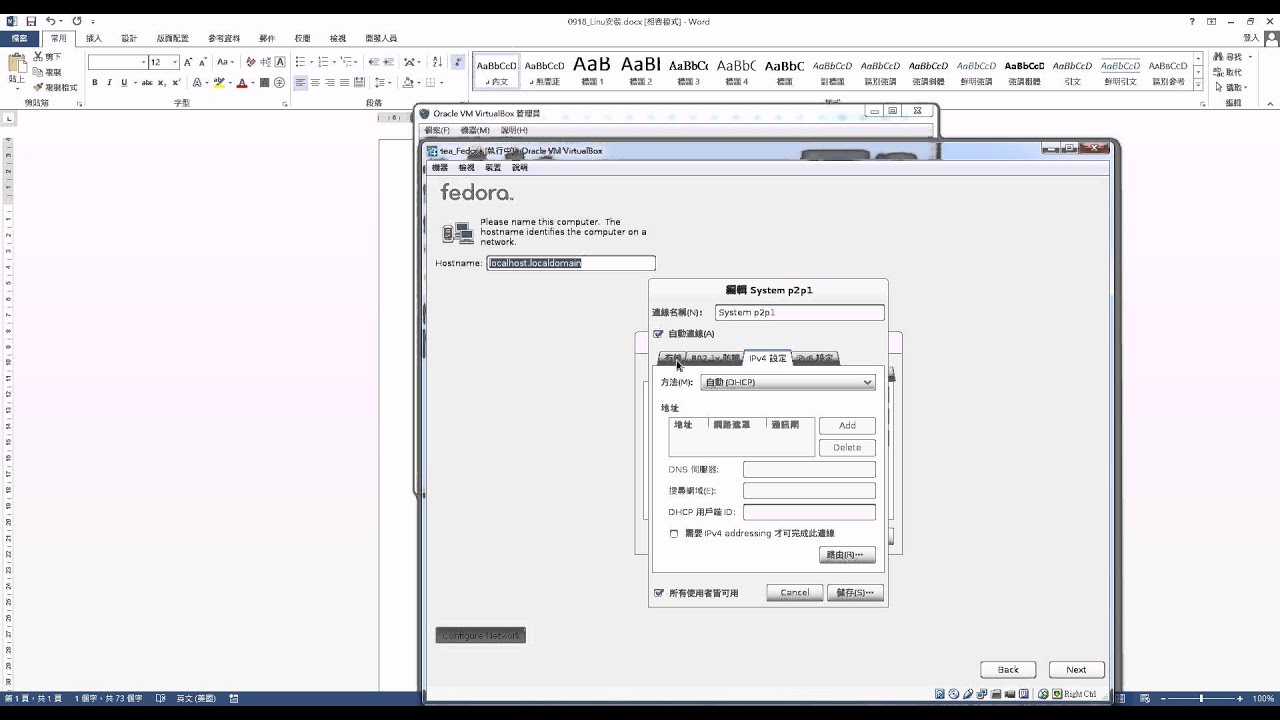Image resolution: width=1280 pixels, height=720 pixels.
Task: Click the Find binoculars icon in Editing group
Action: [x=1219, y=57]
